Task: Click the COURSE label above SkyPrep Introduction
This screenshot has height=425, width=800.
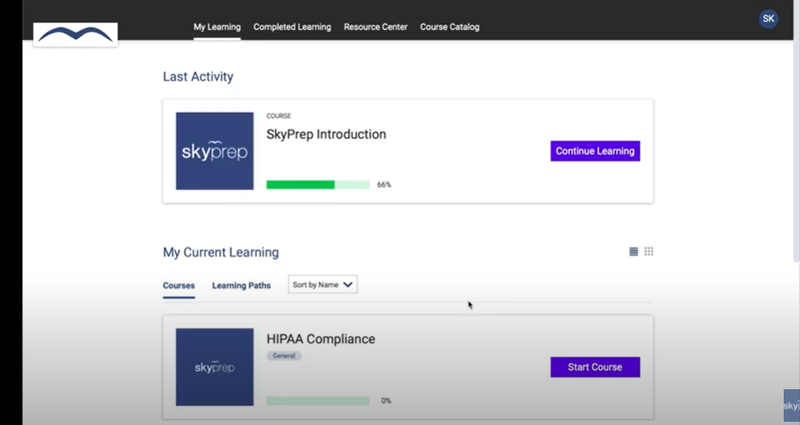Action: point(279,116)
